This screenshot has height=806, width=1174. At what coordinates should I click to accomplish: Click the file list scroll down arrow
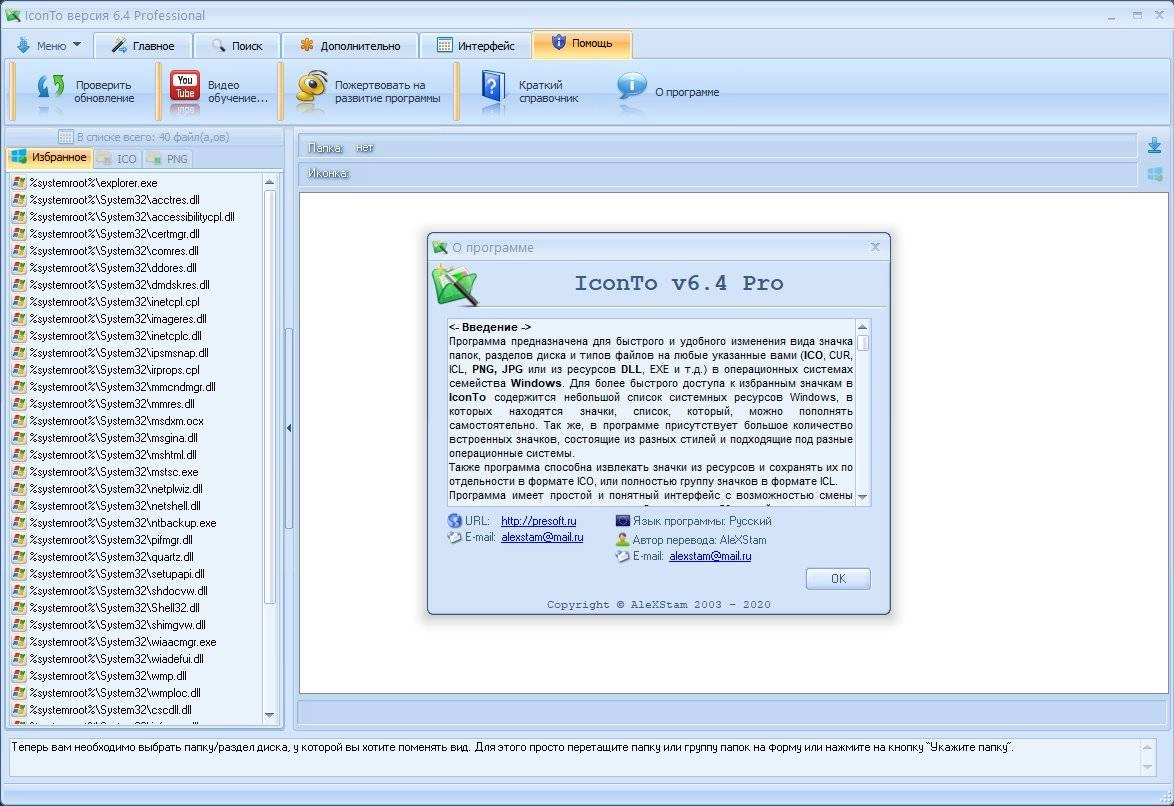pos(270,715)
